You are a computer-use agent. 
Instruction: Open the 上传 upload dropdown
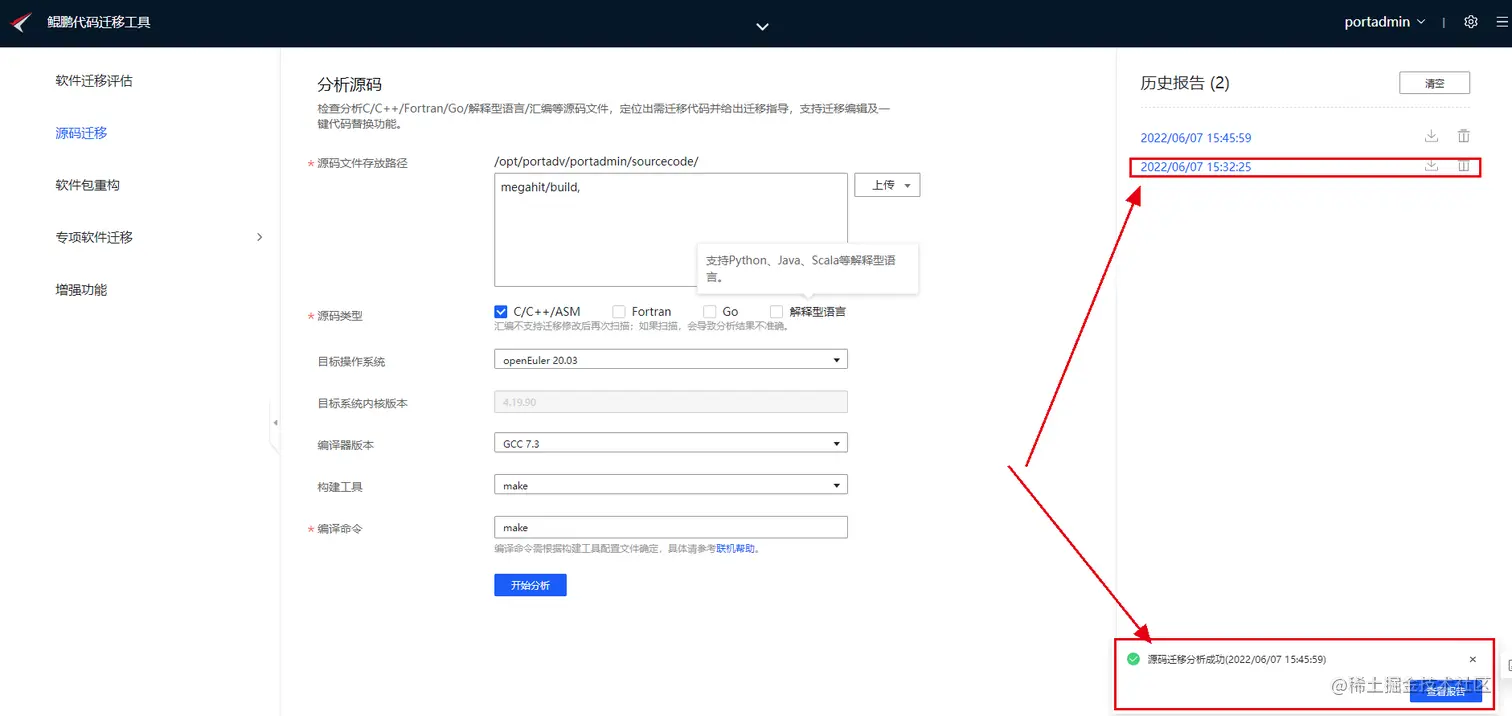[887, 185]
